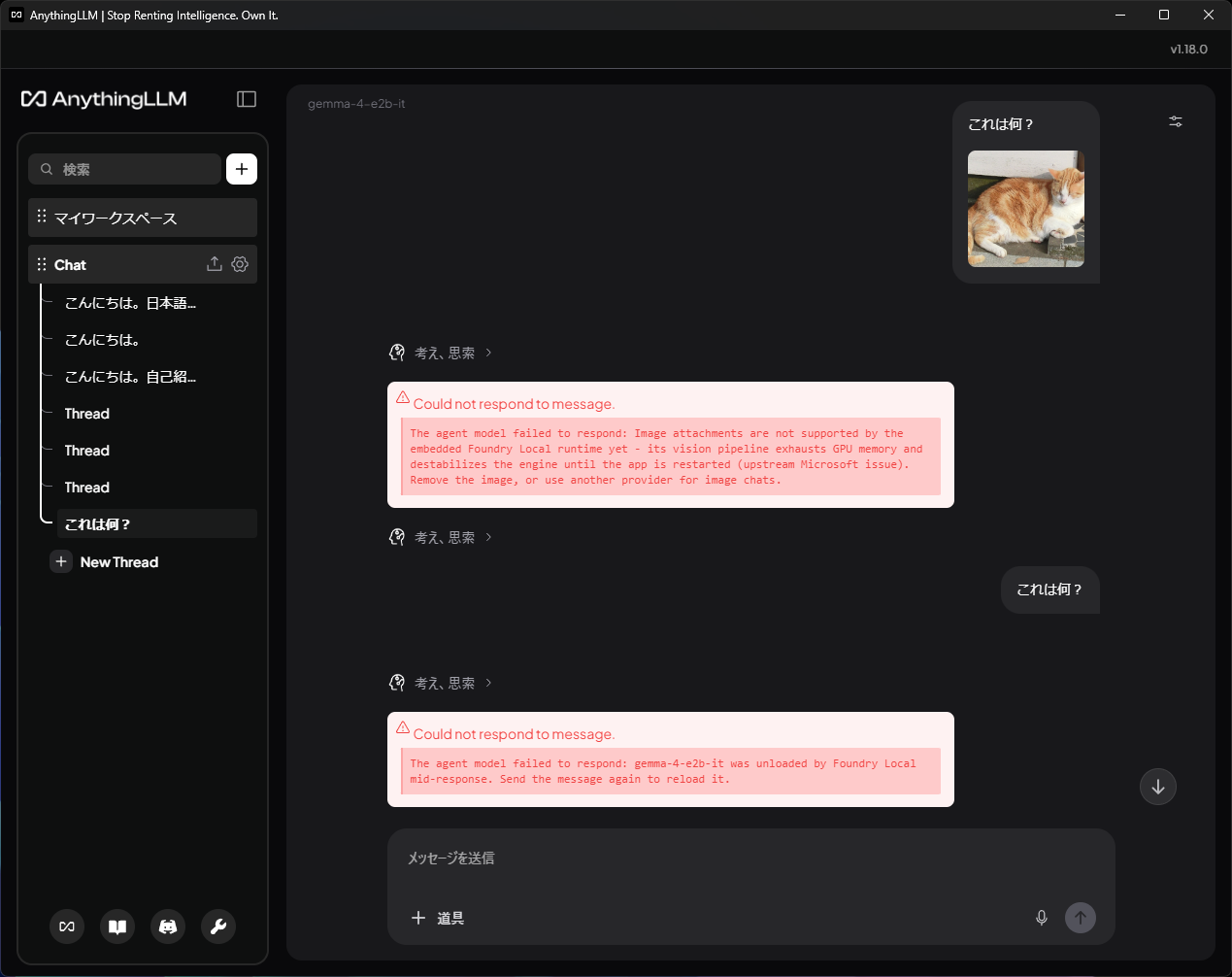The image size is (1232, 977).
Task: Click the scroll-to-bottom arrow button
Action: coord(1158,787)
